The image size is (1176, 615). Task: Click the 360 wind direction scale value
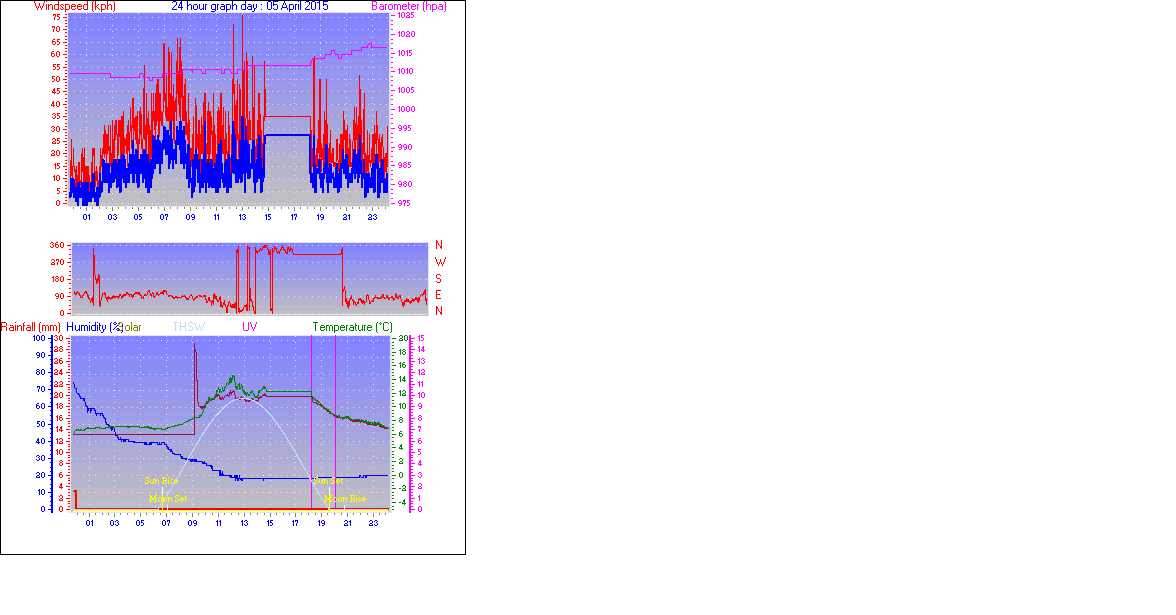56,246
